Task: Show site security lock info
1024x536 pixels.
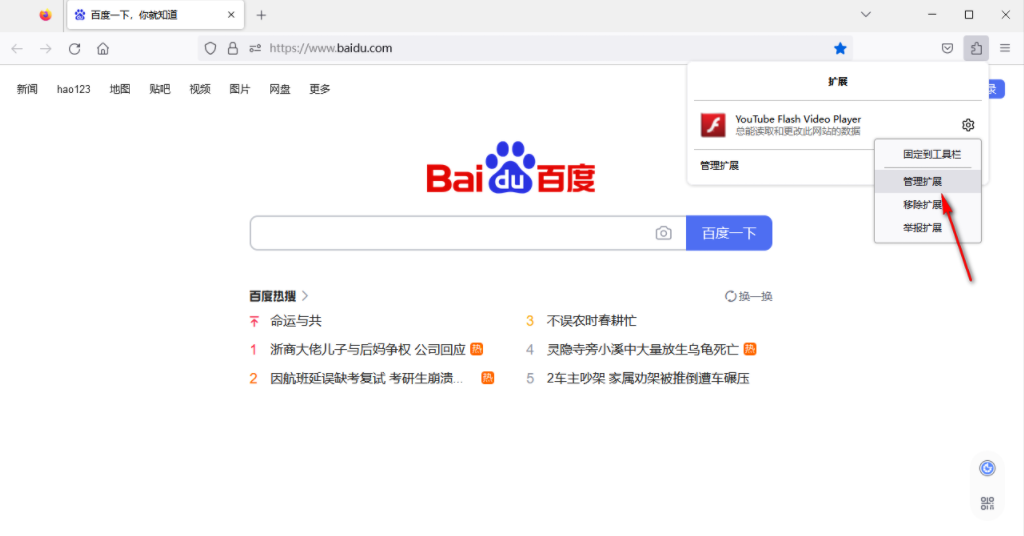Action: (232, 48)
